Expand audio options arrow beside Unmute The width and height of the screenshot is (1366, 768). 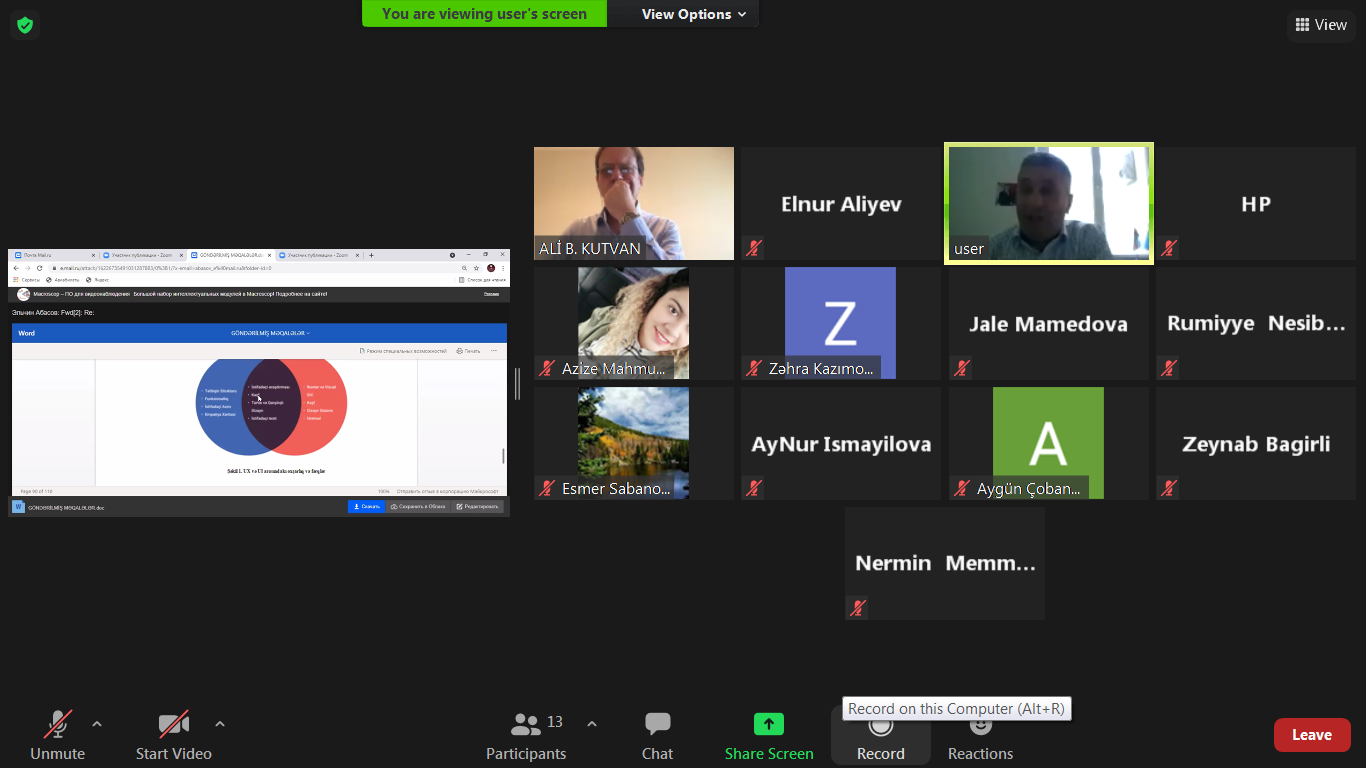click(x=97, y=723)
